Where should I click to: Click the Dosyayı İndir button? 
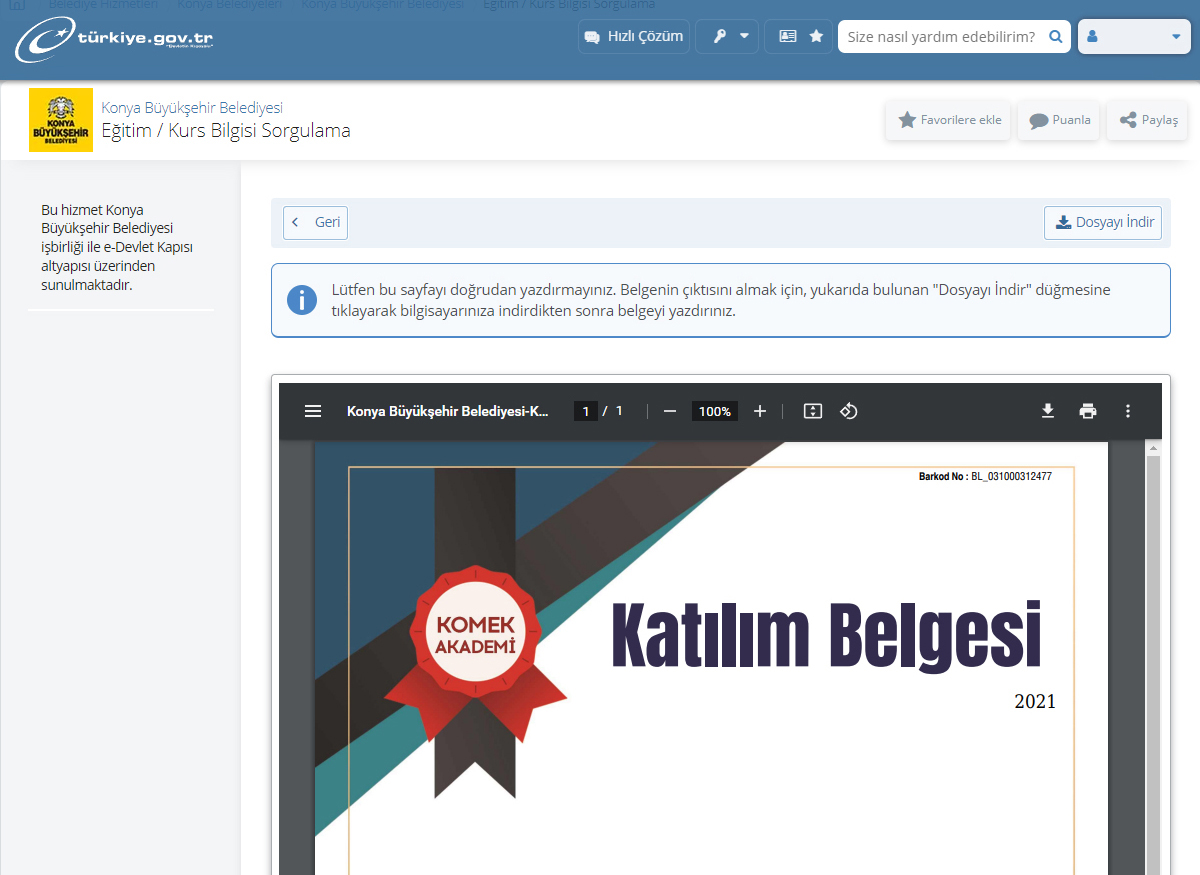coord(1103,222)
